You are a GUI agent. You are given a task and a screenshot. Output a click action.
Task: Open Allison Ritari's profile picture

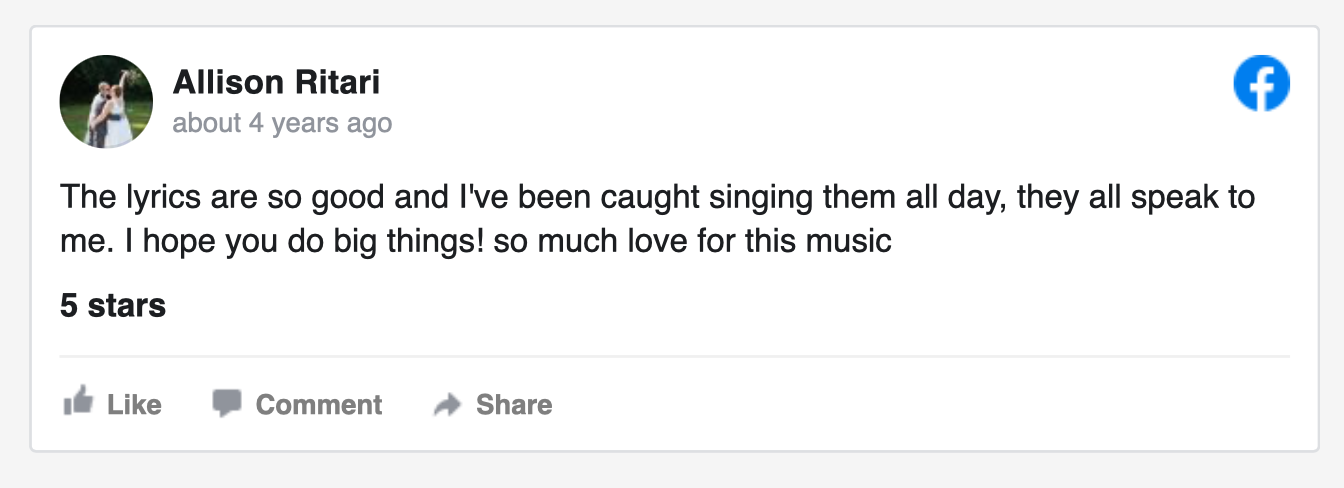pos(106,101)
